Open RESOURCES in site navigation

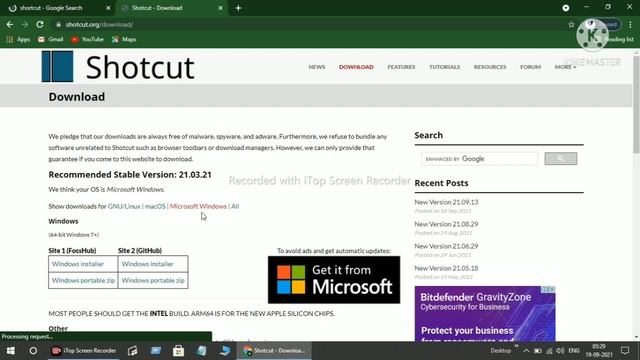pyautogui.click(x=490, y=67)
